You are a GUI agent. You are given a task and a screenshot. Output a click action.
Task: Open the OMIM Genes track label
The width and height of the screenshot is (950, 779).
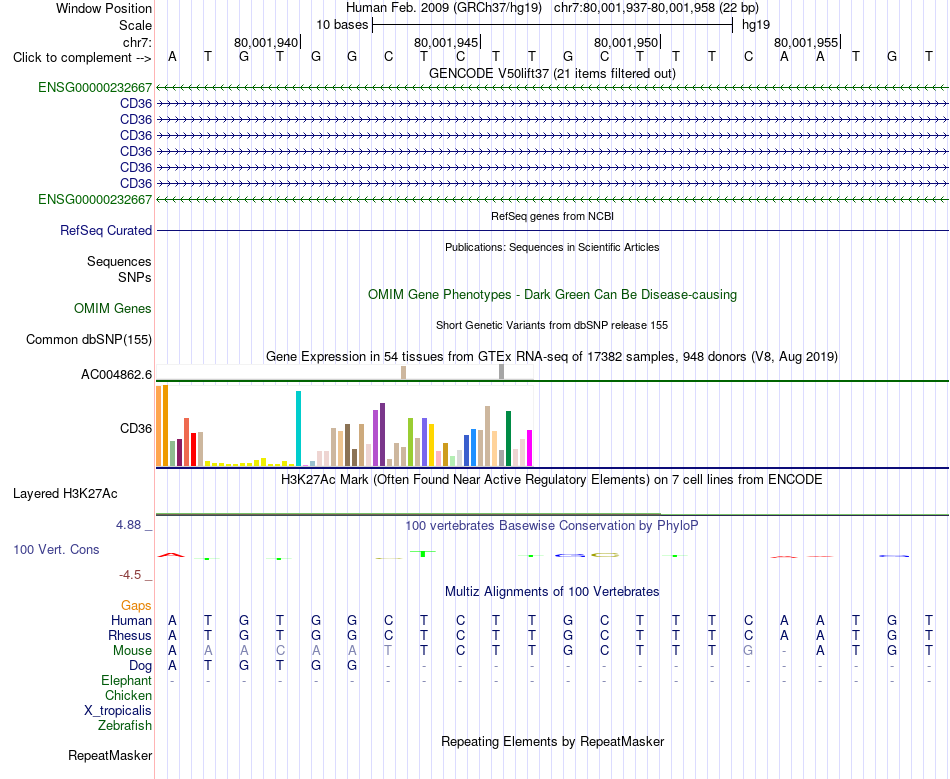coord(112,308)
